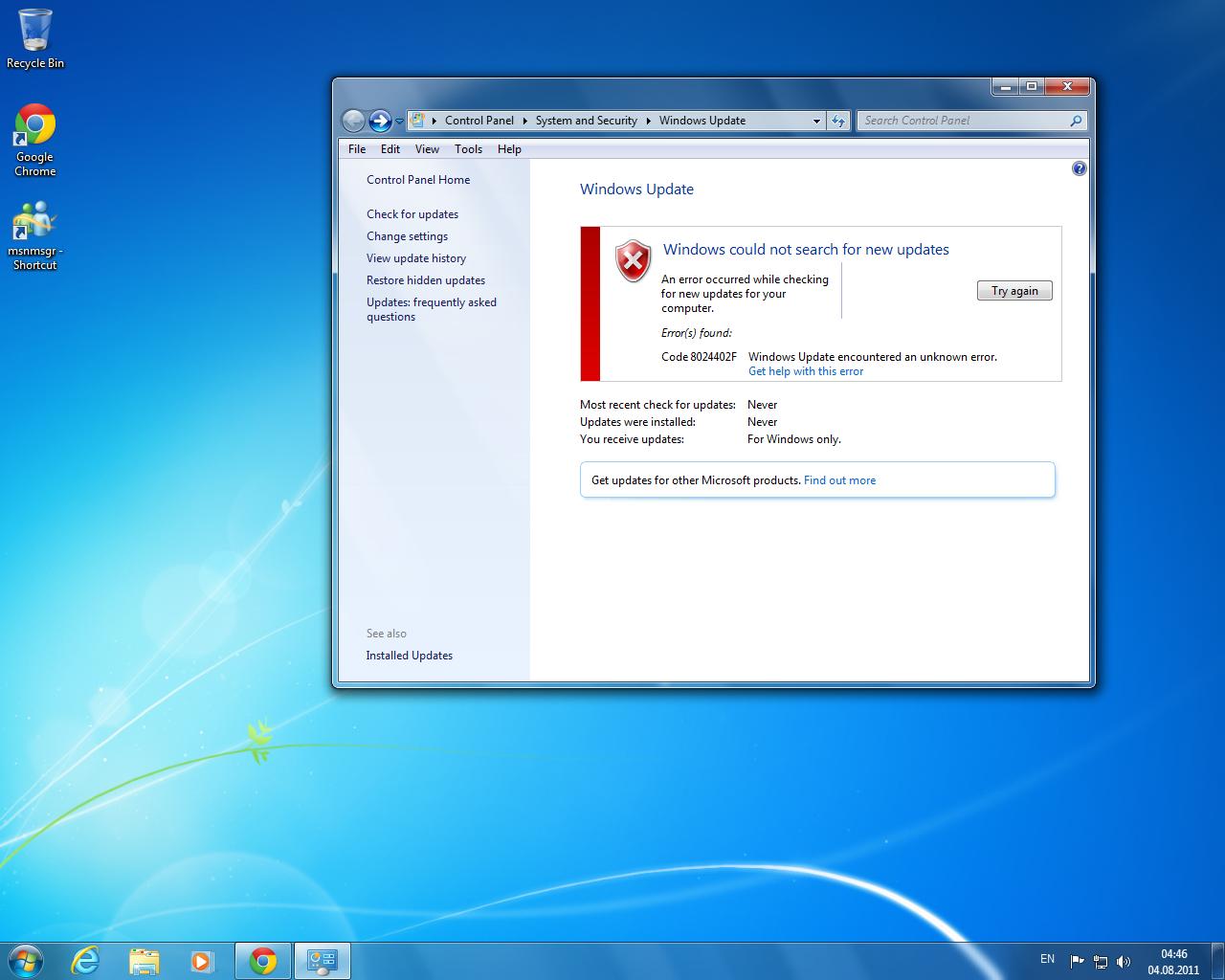Click the Refresh button in address bar
The width and height of the screenshot is (1225, 980).
pos(838,121)
